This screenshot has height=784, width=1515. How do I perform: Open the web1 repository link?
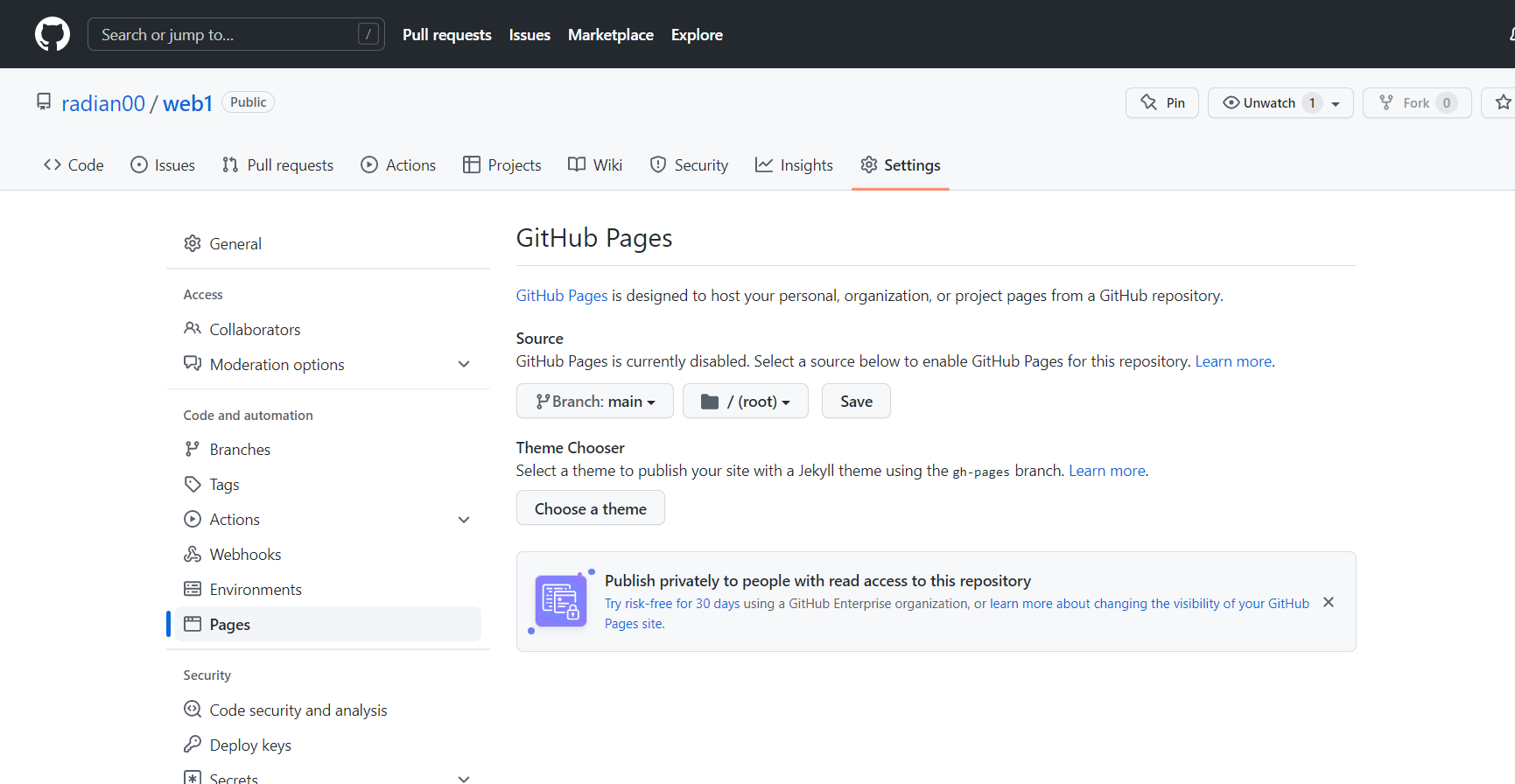[188, 103]
